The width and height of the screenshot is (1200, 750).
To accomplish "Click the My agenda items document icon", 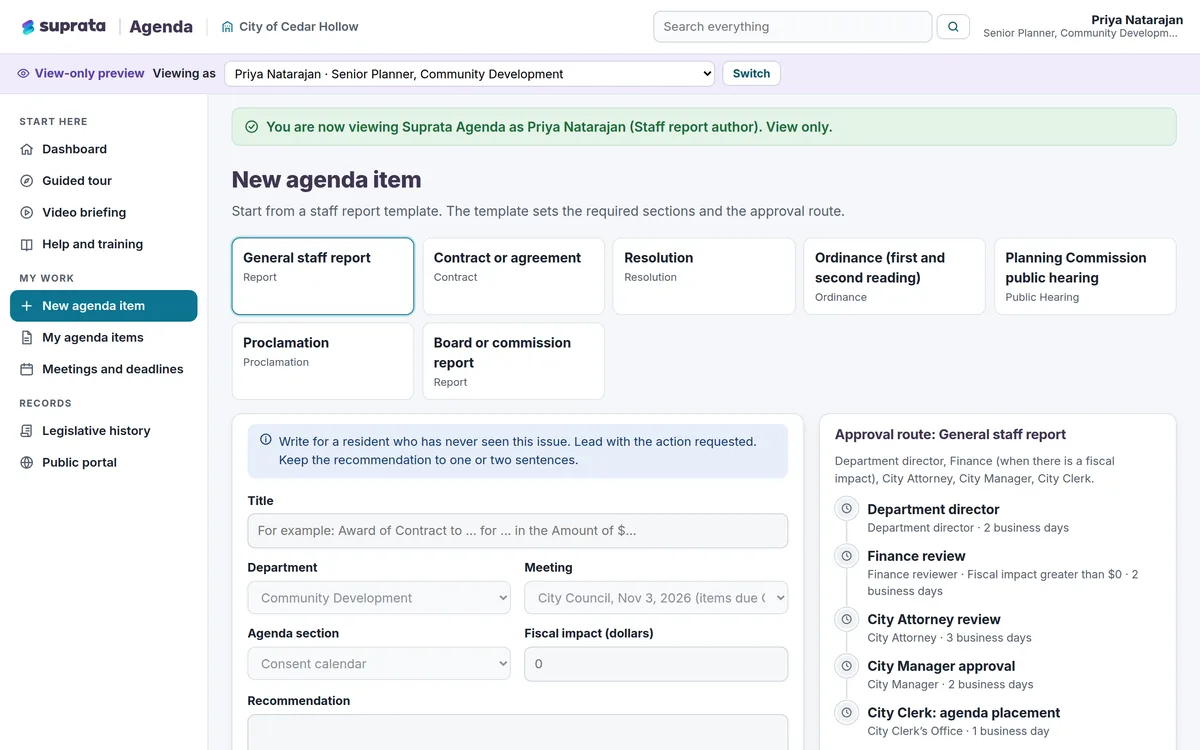I will pyautogui.click(x=27, y=338).
